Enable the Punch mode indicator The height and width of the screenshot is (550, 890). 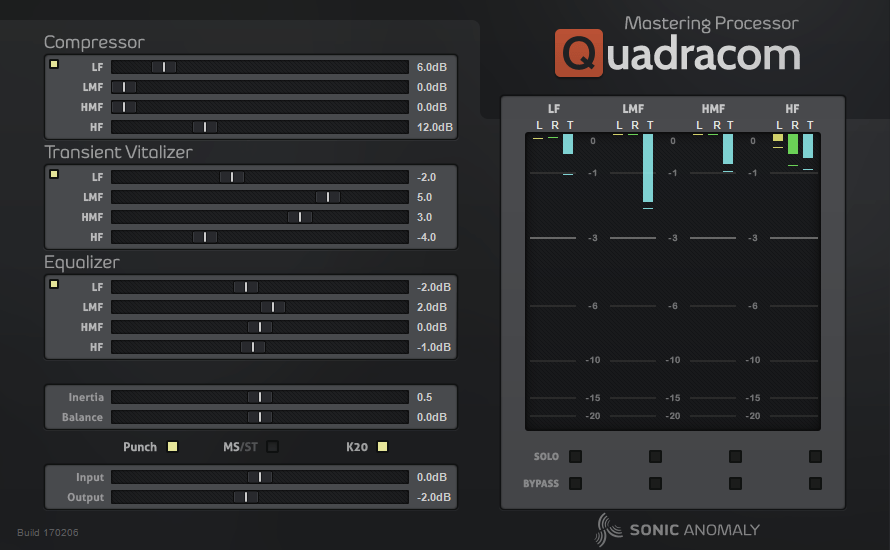[172, 447]
